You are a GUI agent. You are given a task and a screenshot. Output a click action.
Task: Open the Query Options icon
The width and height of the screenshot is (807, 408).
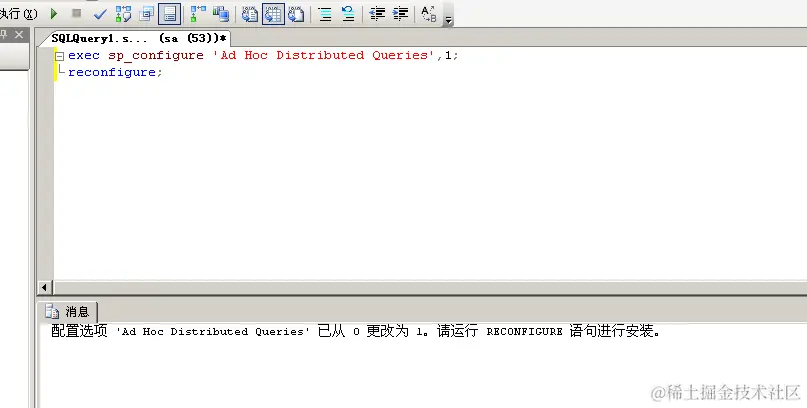[147, 14]
